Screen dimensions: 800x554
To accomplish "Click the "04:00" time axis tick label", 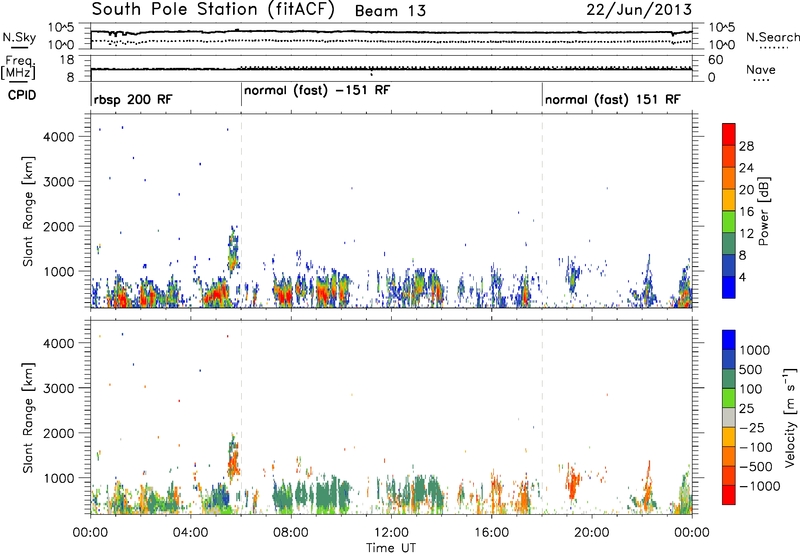I will coord(191,533).
